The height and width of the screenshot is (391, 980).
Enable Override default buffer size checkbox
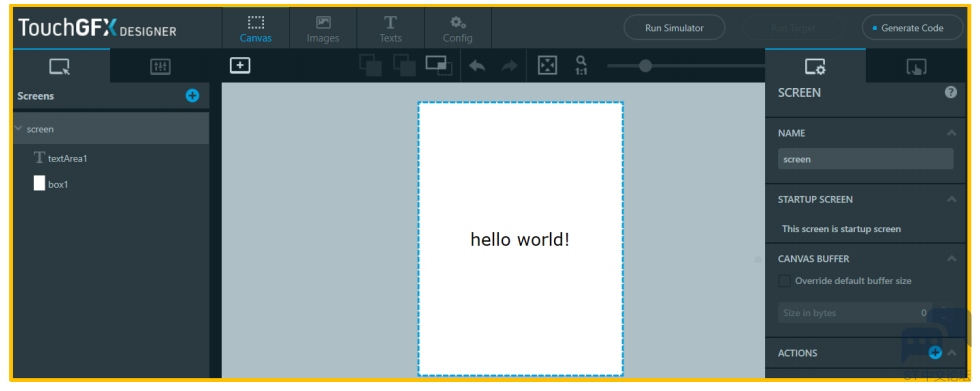coord(784,281)
